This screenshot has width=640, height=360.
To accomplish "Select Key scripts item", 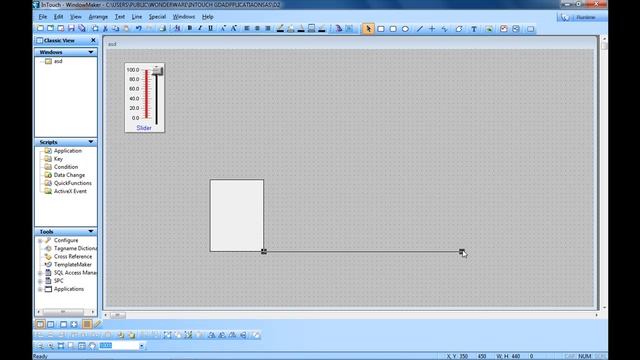I will (58, 159).
